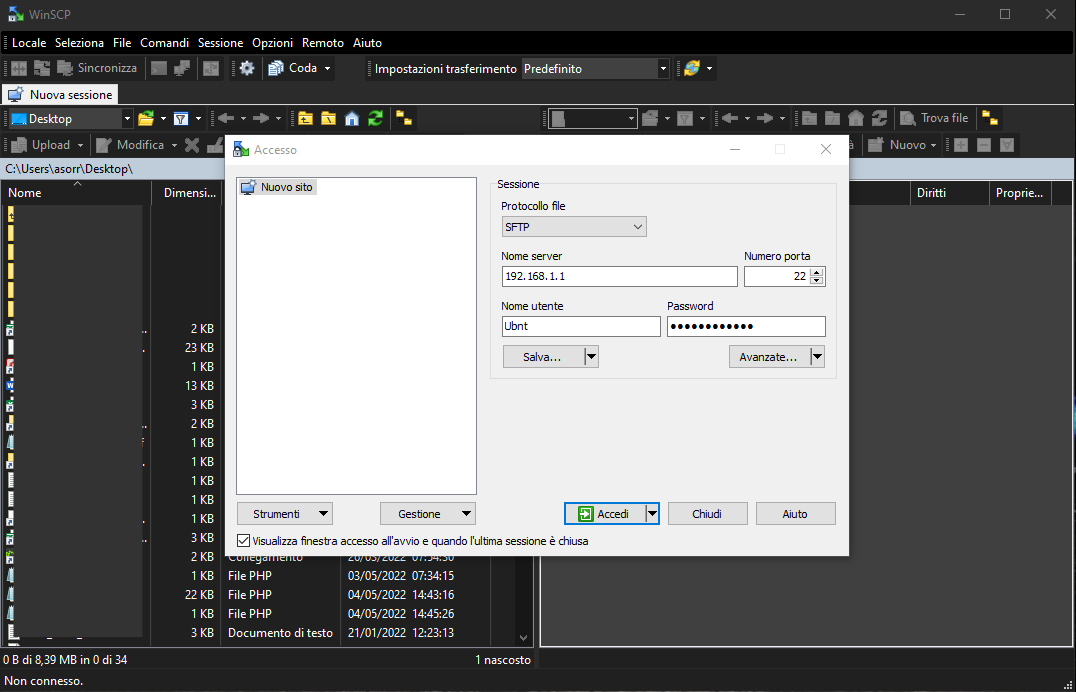Open Protocollo file SFTP dropdown

pos(574,227)
